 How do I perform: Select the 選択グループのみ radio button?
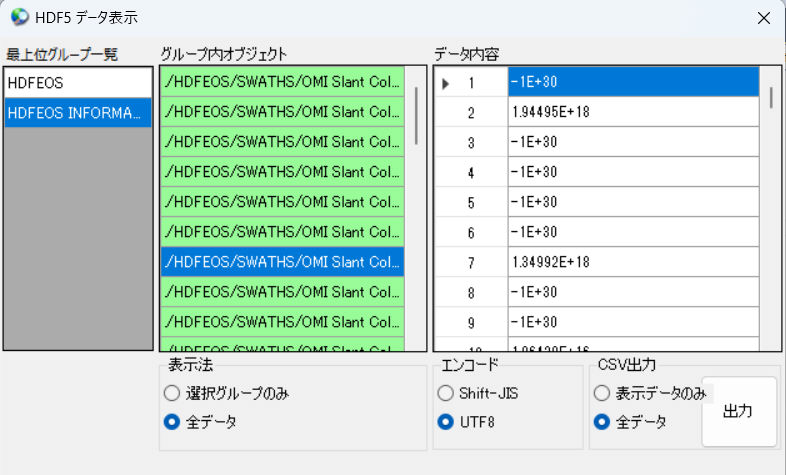172,394
